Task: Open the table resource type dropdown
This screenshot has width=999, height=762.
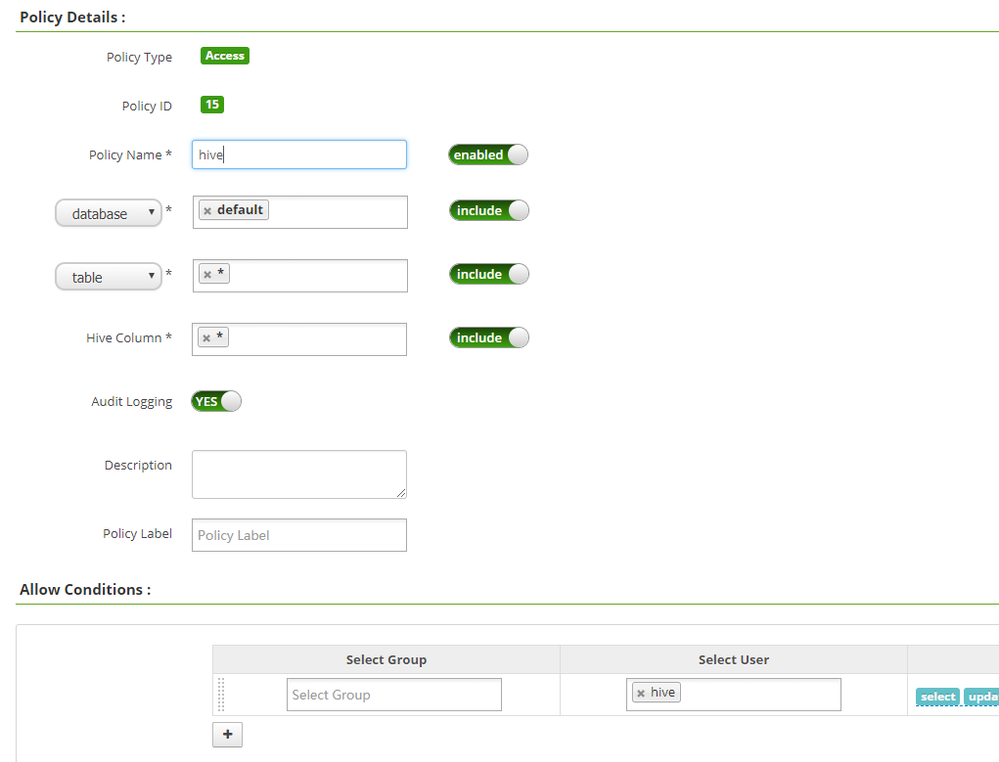Action: pos(108,277)
